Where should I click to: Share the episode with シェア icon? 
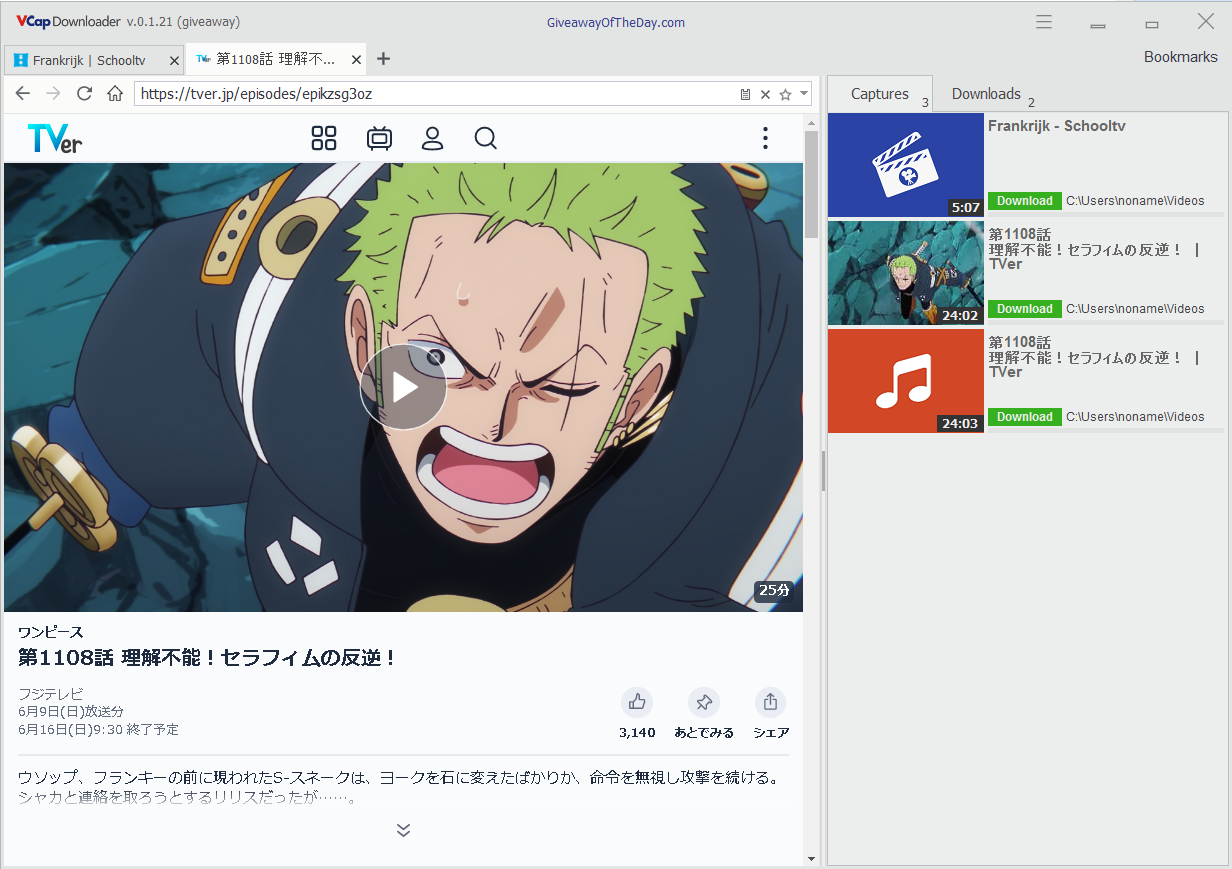[x=770, y=702]
